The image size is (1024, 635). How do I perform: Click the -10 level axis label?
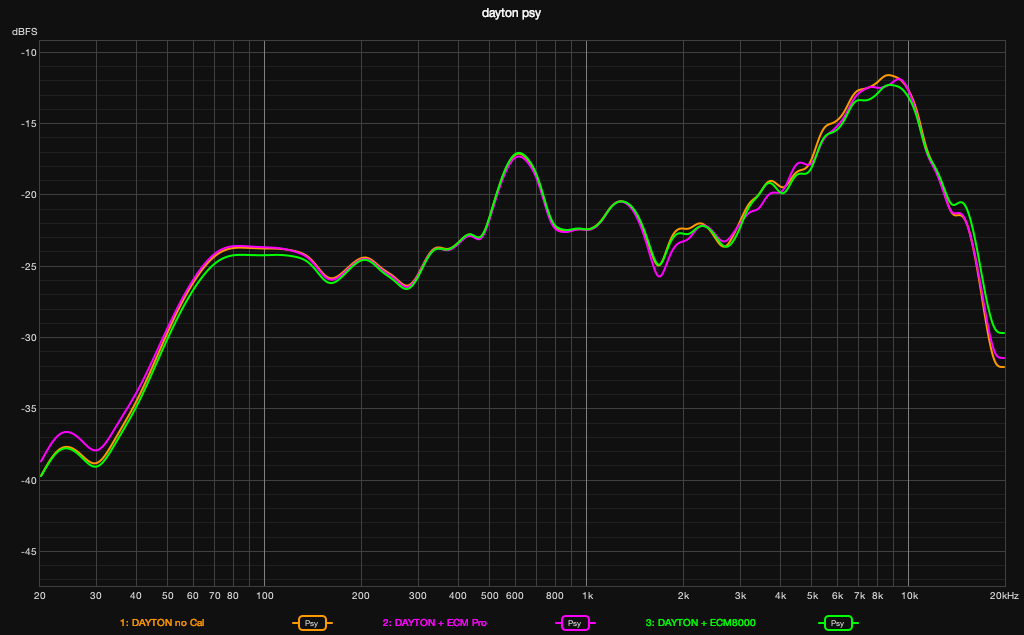(x=29, y=53)
